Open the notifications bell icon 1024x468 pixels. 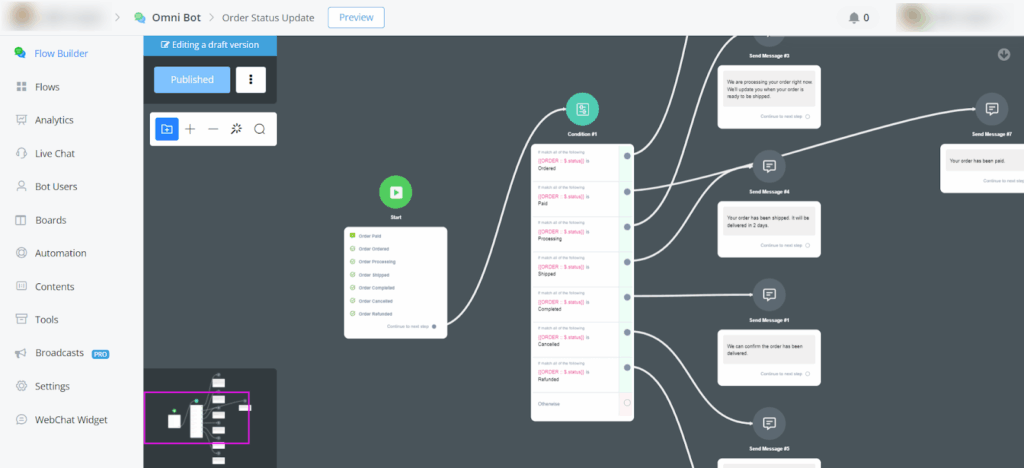tap(853, 17)
